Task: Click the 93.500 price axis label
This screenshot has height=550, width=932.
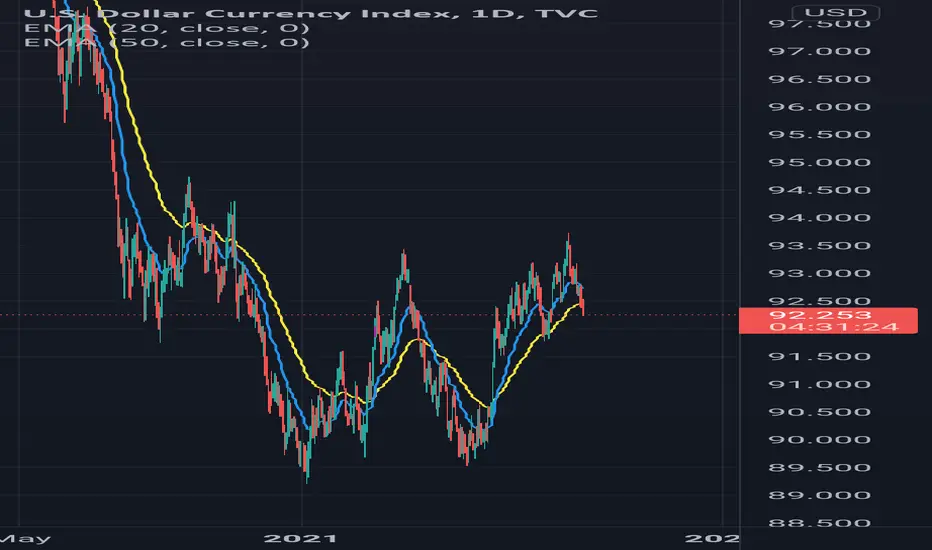Action: pyautogui.click(x=820, y=246)
